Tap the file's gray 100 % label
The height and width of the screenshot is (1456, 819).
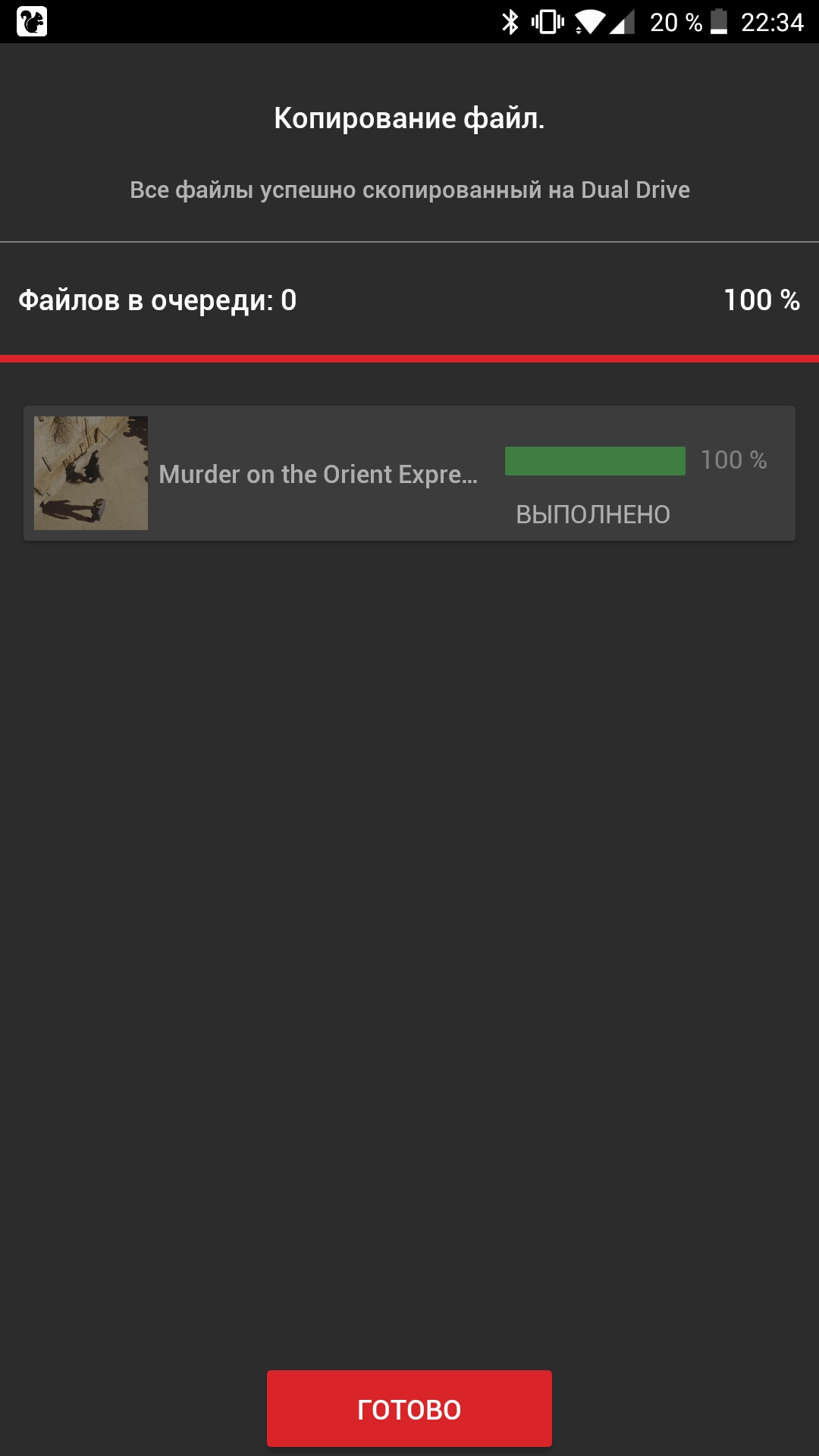[733, 460]
